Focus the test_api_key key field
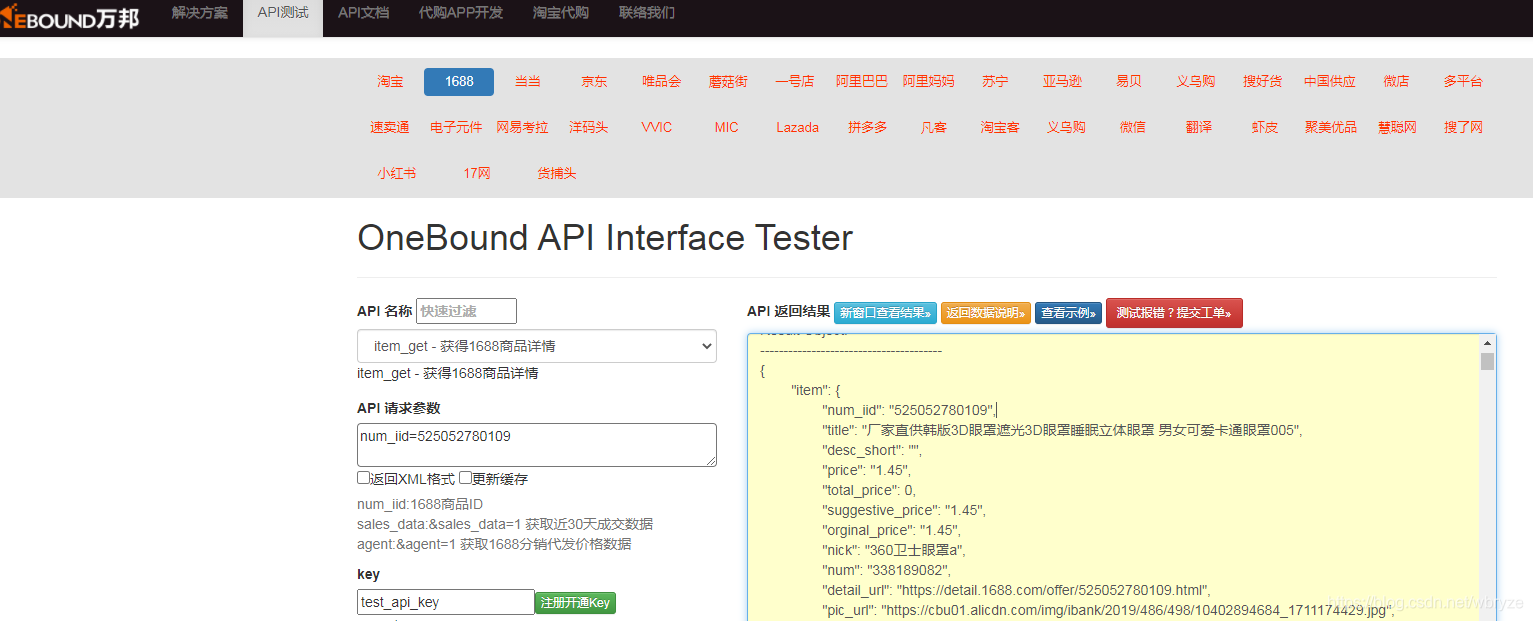The image size is (1533, 621). tap(446, 602)
